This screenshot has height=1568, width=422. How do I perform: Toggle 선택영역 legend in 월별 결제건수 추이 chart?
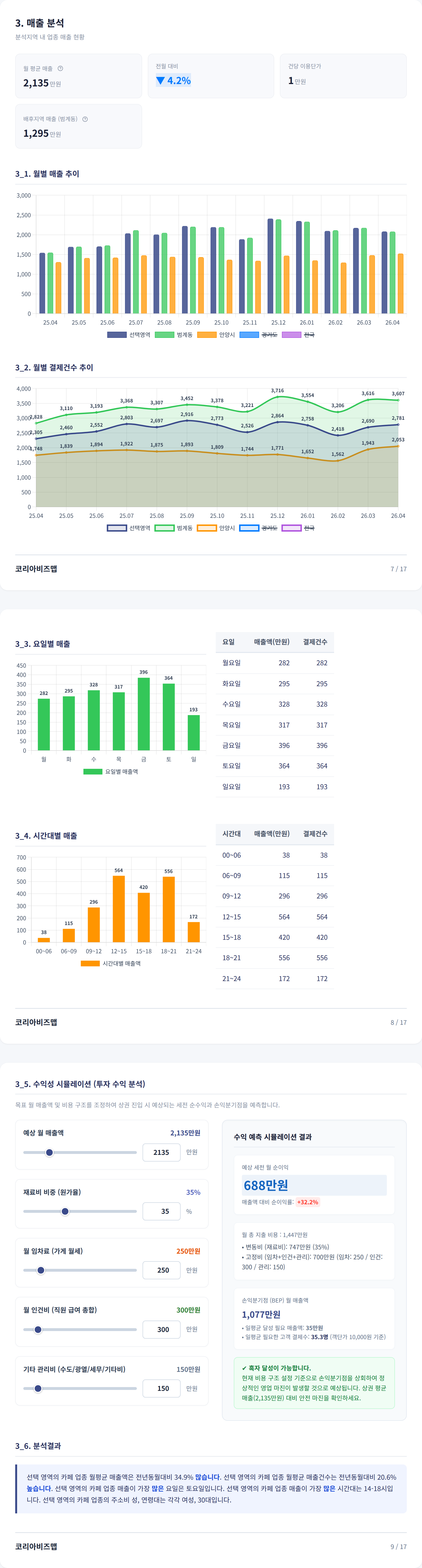click(x=129, y=528)
